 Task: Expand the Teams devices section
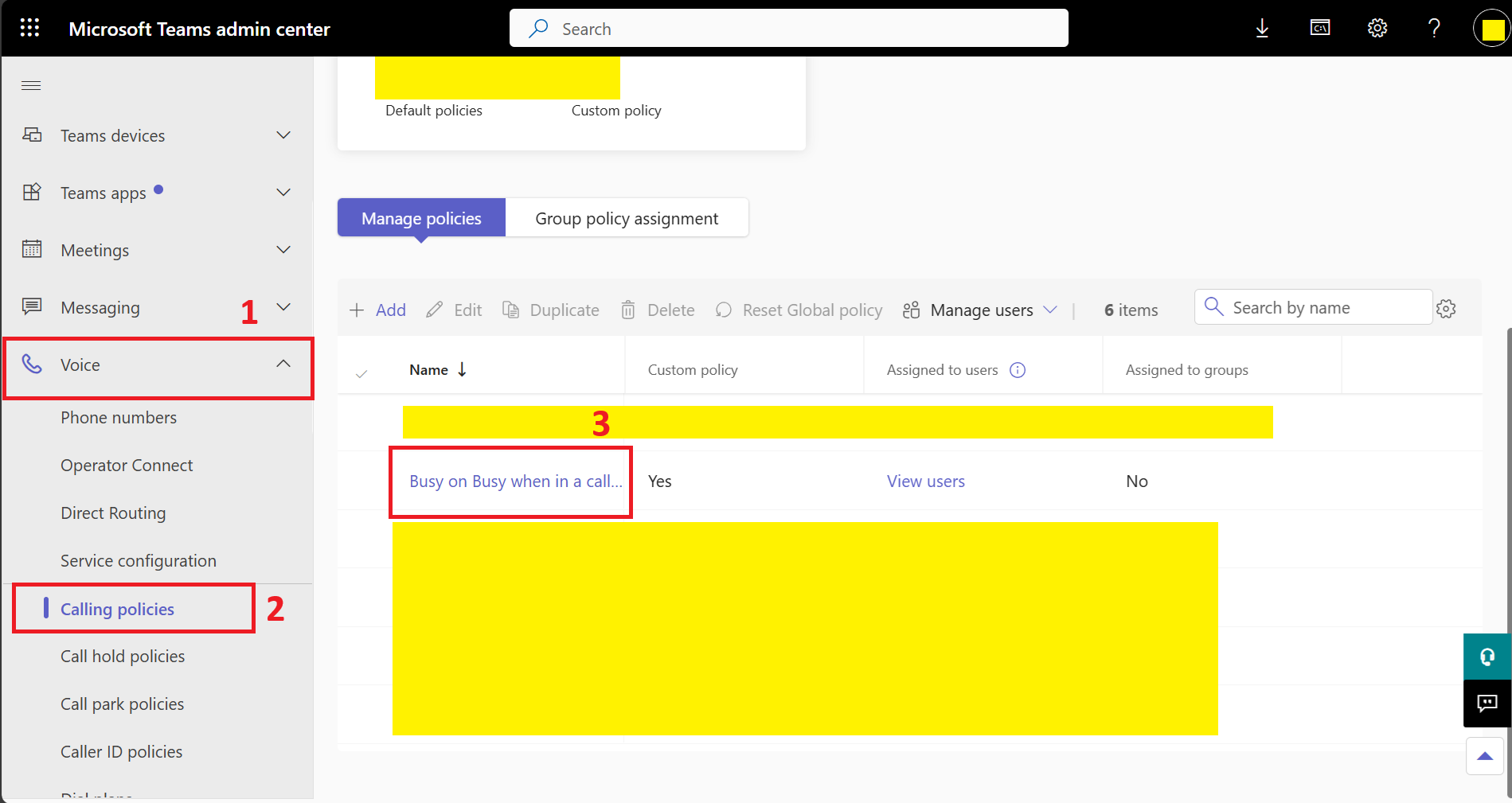[283, 134]
